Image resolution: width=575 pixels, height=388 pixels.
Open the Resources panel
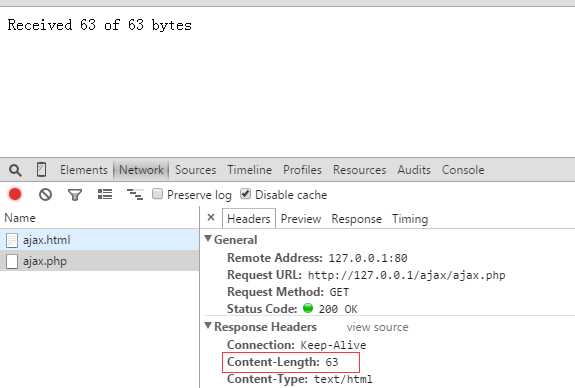coord(359,170)
